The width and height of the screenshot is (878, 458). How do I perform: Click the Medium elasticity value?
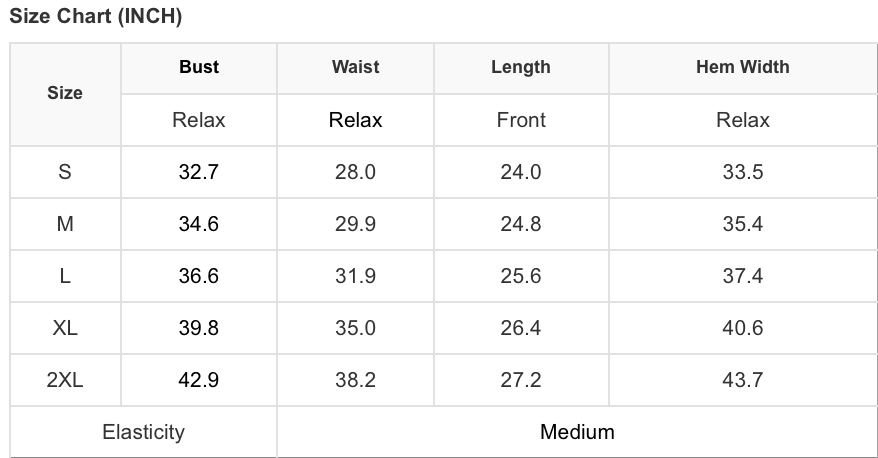(577, 432)
